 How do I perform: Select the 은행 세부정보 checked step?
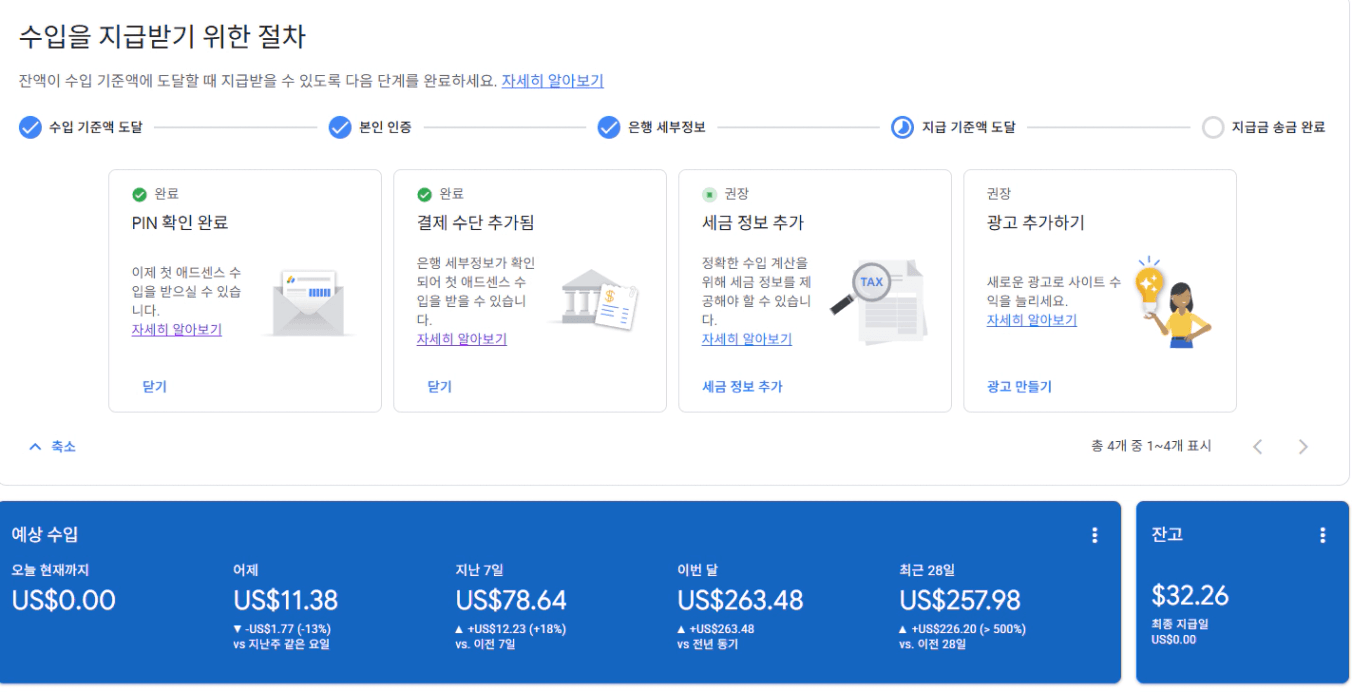click(609, 127)
